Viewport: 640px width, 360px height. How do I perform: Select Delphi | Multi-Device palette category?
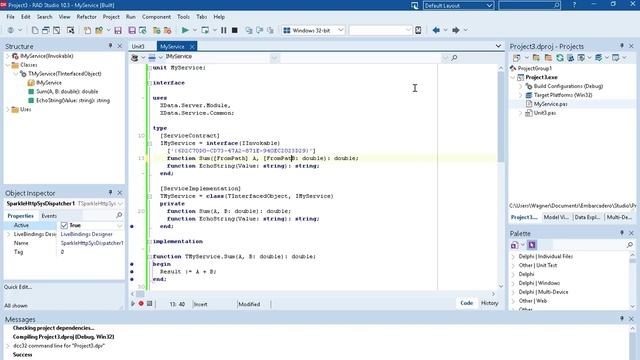[x=543, y=292]
